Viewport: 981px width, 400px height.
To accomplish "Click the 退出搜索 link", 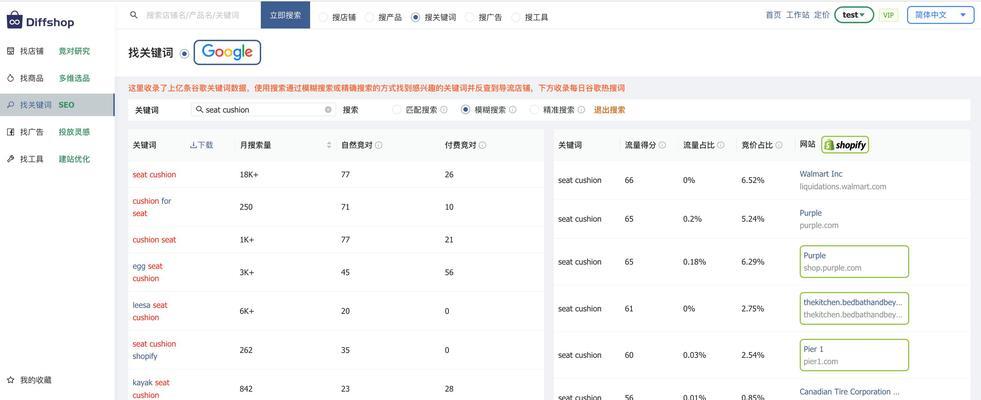I will click(x=609, y=110).
